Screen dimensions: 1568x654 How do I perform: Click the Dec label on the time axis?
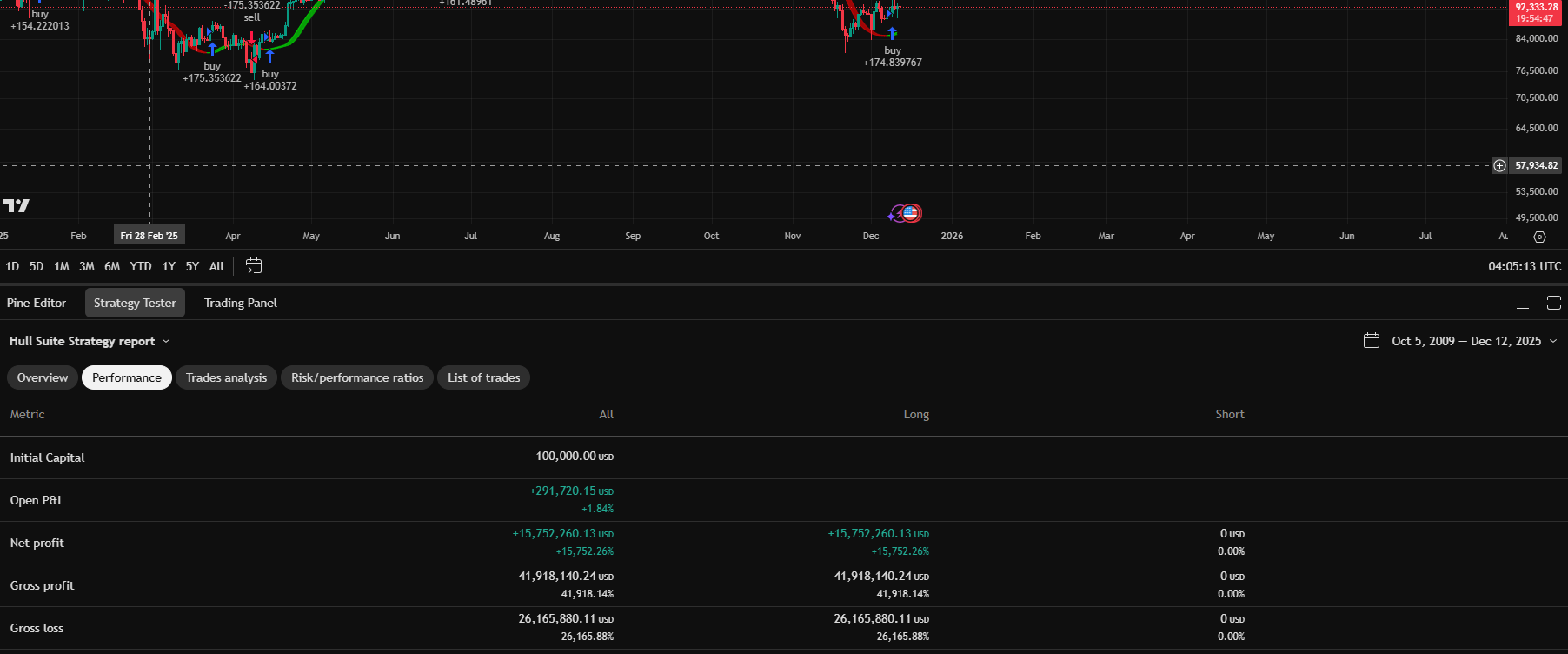pyautogui.click(x=871, y=236)
